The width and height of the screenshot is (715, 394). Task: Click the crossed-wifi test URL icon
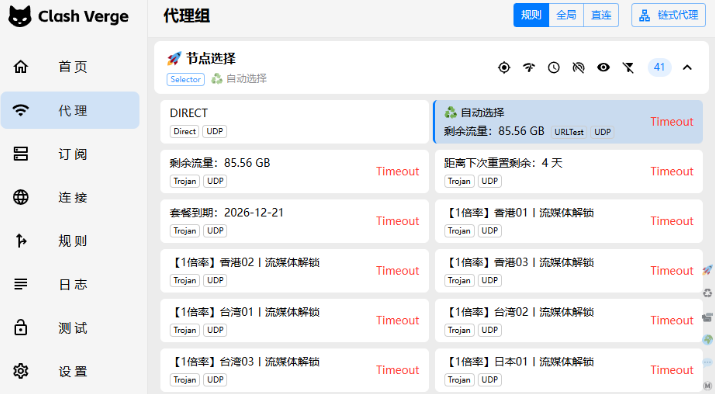pos(579,67)
